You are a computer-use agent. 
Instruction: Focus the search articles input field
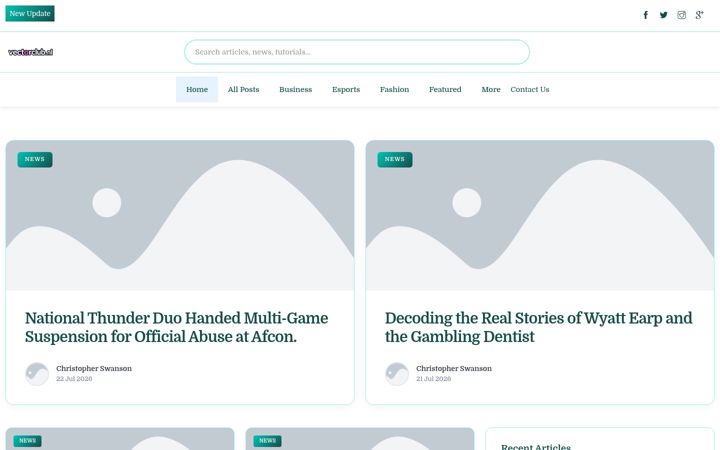pyautogui.click(x=357, y=52)
